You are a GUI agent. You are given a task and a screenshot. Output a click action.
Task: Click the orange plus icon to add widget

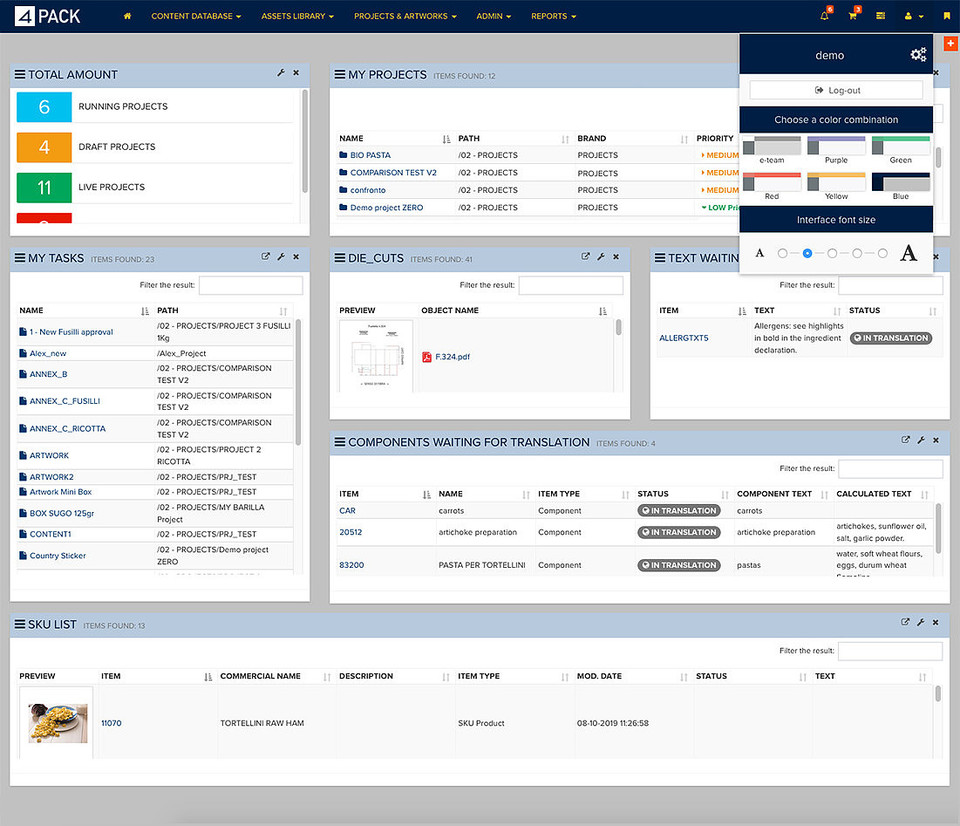coord(950,43)
